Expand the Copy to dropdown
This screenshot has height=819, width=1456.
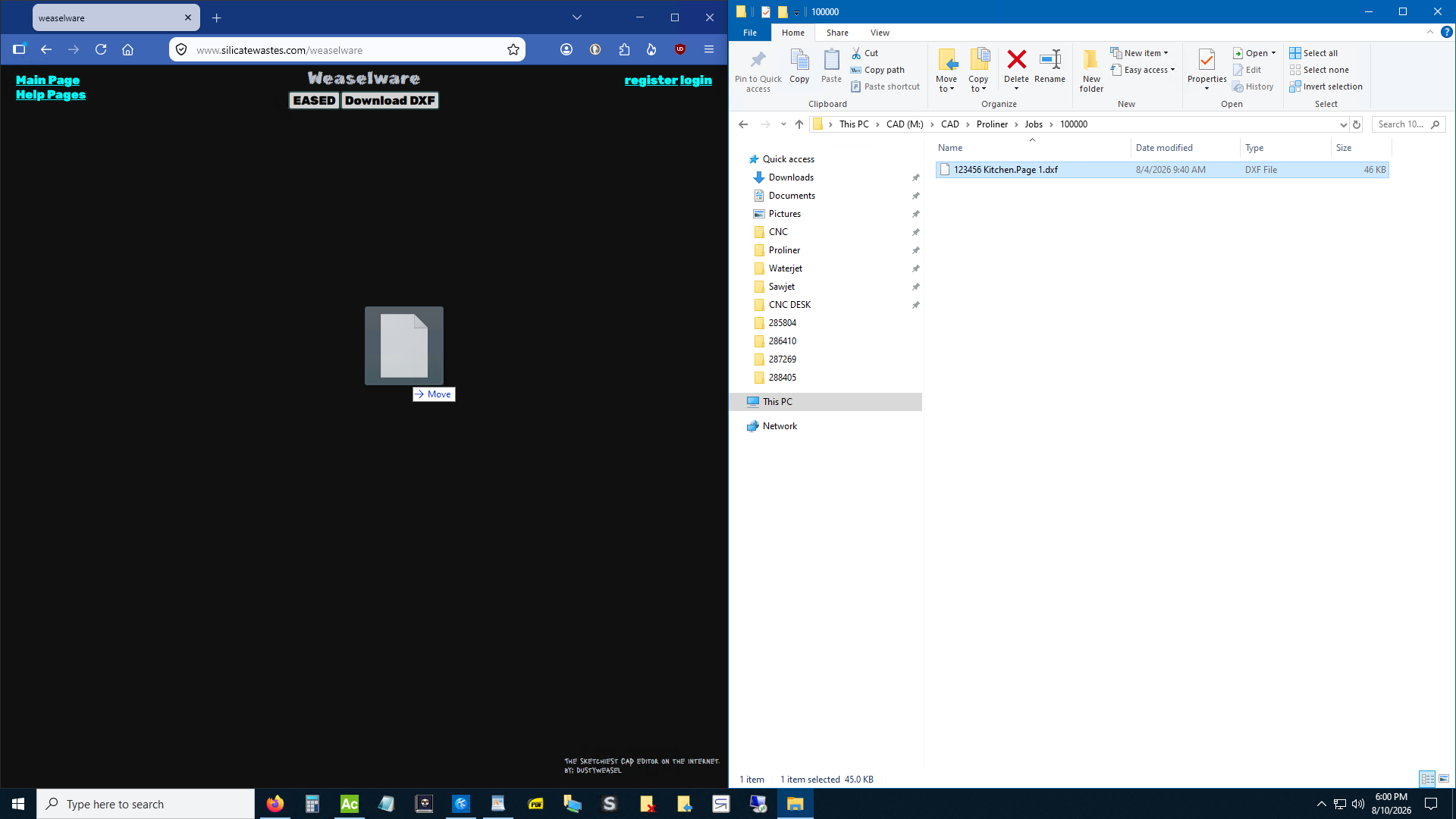978,84
